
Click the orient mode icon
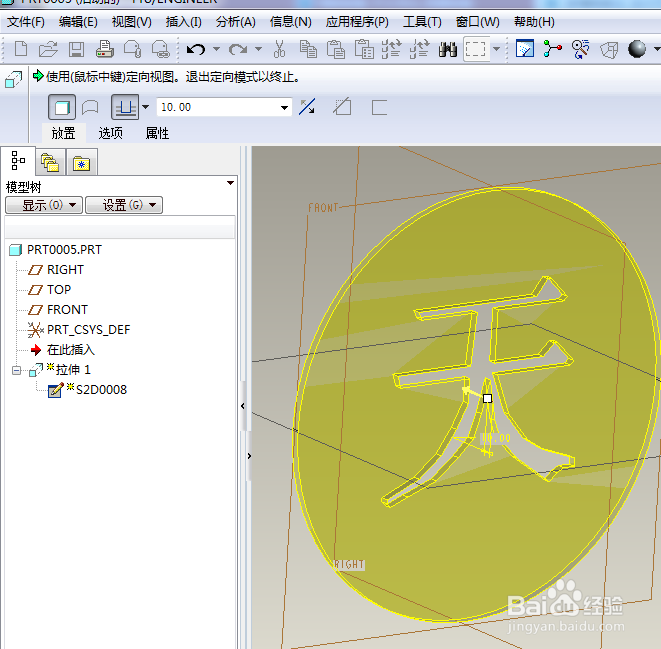(580, 49)
